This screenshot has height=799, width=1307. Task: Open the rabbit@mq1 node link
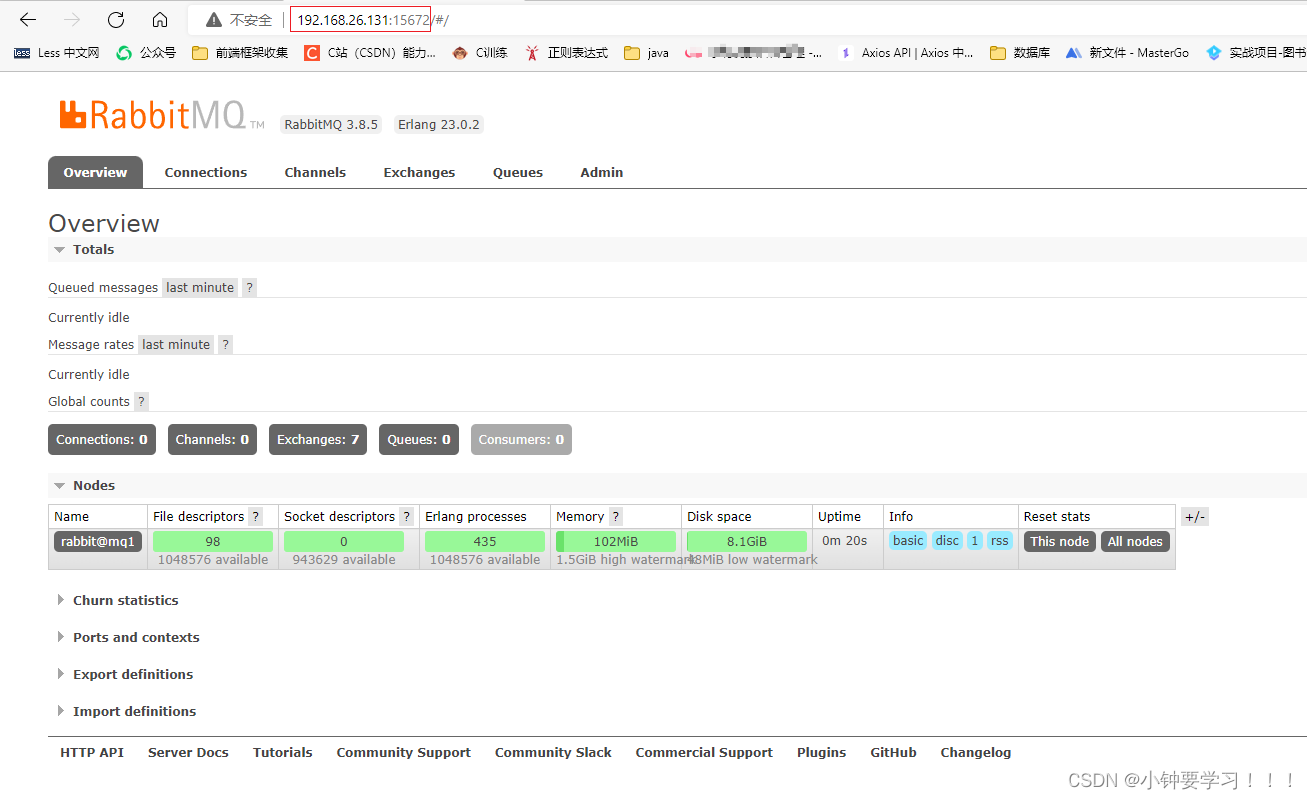(98, 542)
